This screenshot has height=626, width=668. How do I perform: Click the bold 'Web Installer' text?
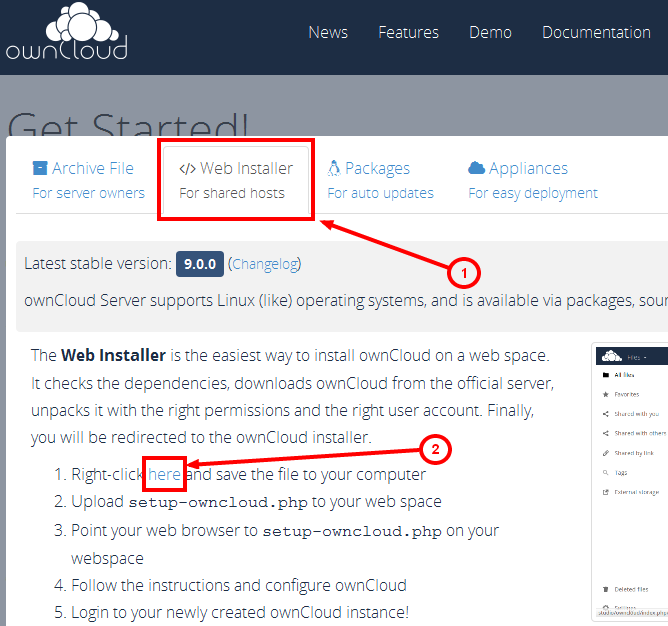[x=113, y=355]
